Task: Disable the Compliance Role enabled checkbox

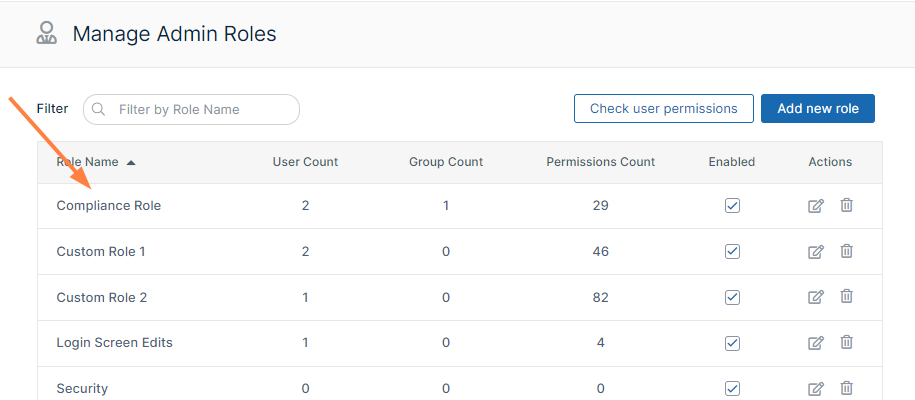Action: 732,206
